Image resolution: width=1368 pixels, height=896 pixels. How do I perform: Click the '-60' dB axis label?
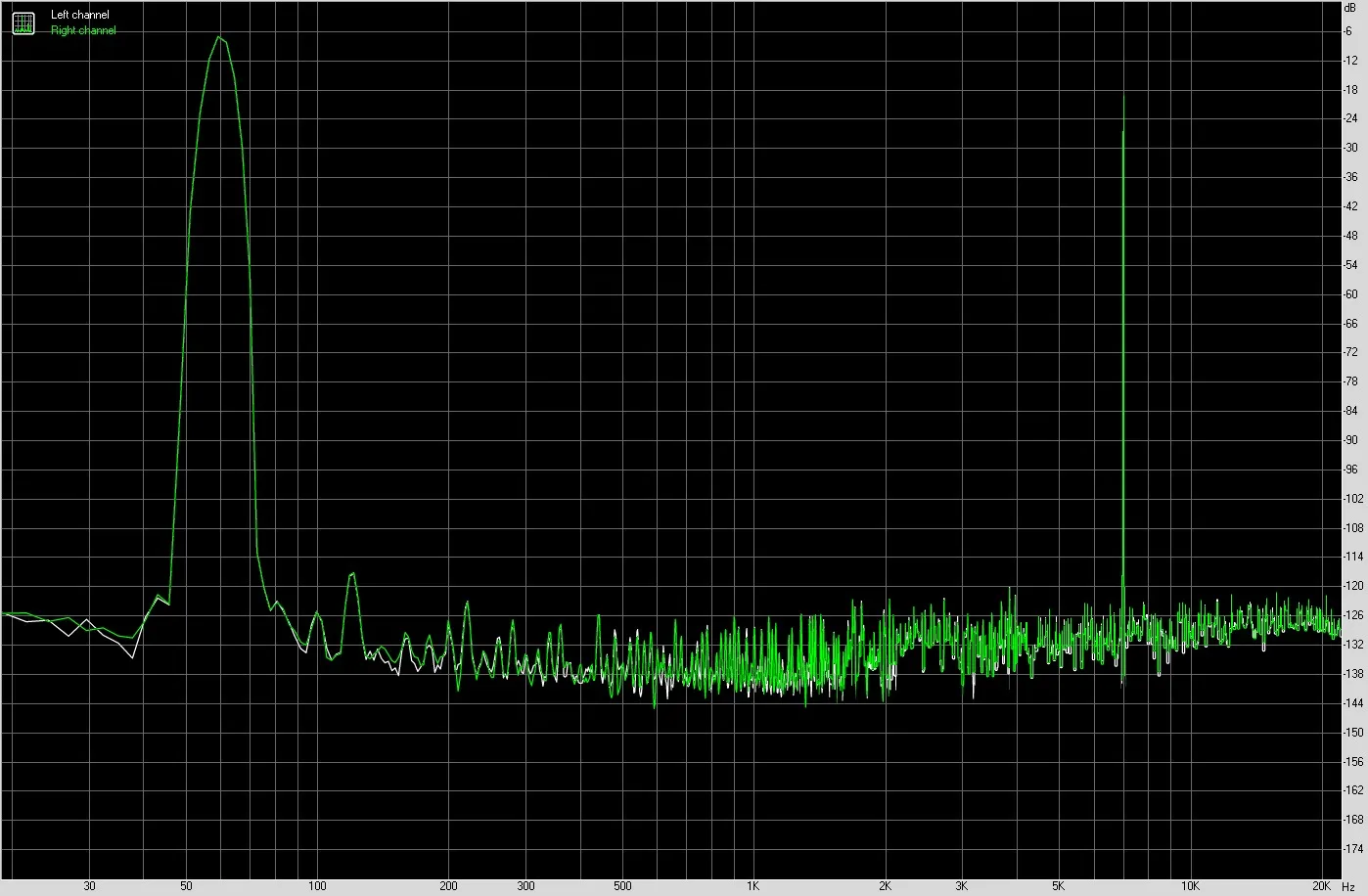click(1351, 294)
